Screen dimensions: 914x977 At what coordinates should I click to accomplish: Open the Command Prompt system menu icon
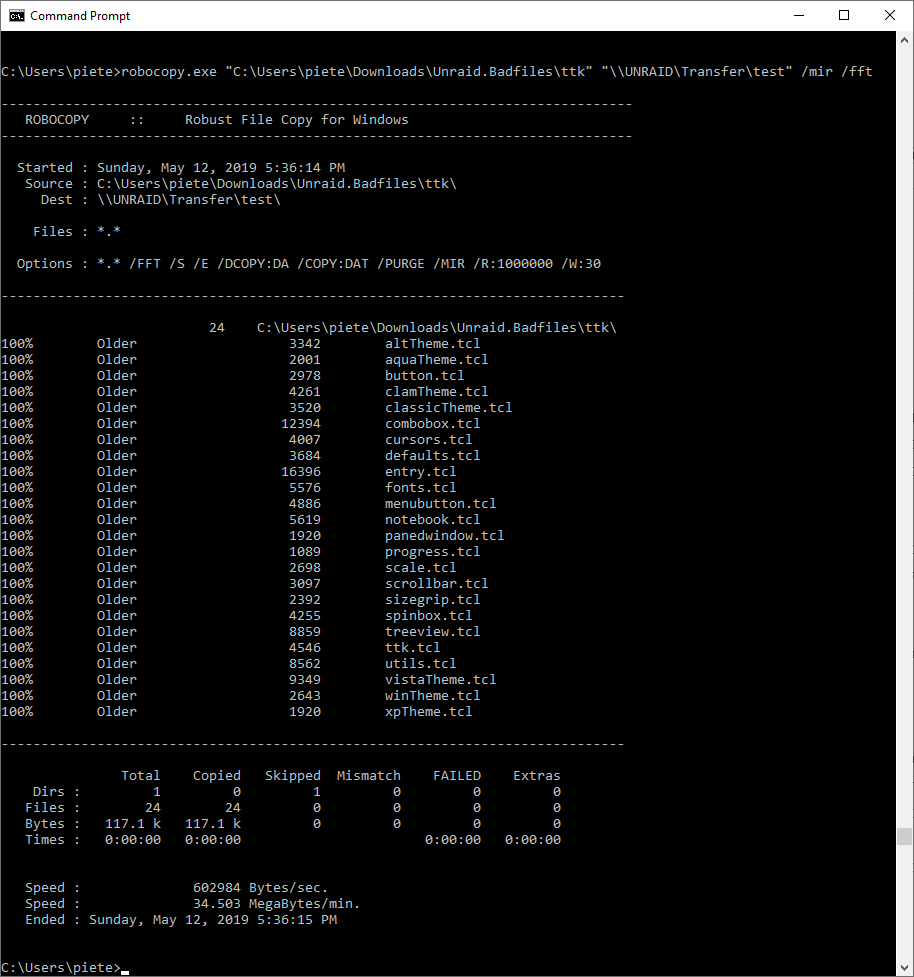[x=17, y=16]
